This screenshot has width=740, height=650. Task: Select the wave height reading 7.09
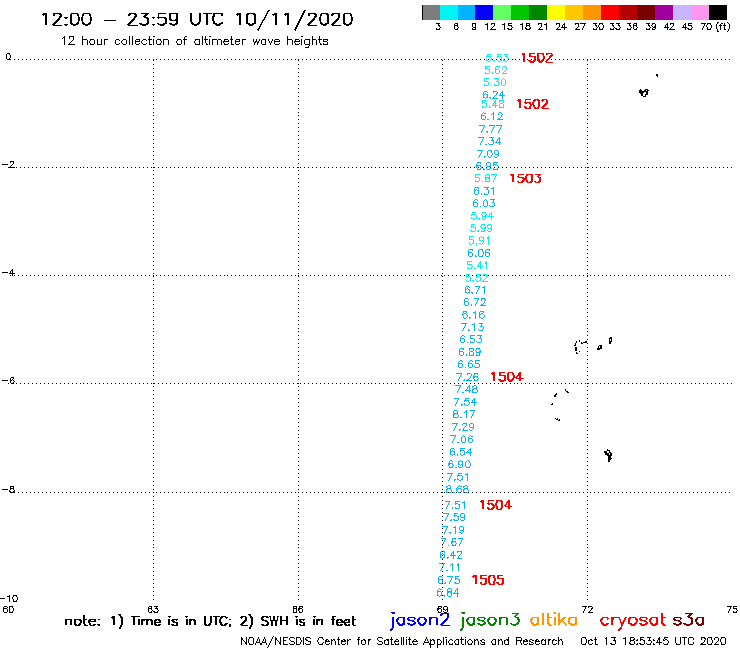click(x=488, y=154)
